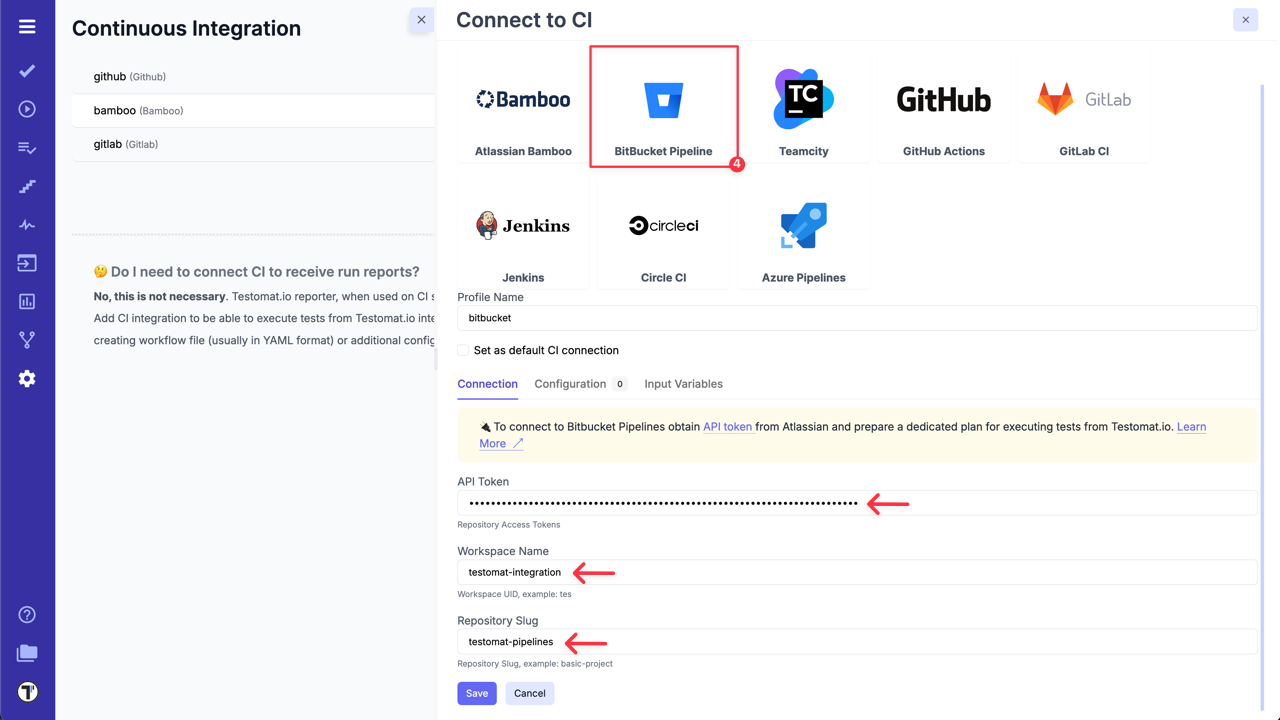The image size is (1280, 720).
Task: Open the branches icon in the sidebar
Action: pyautogui.click(x=27, y=339)
